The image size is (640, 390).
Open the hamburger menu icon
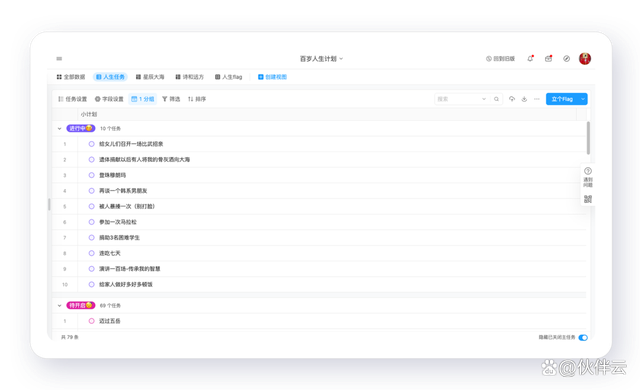(x=59, y=59)
